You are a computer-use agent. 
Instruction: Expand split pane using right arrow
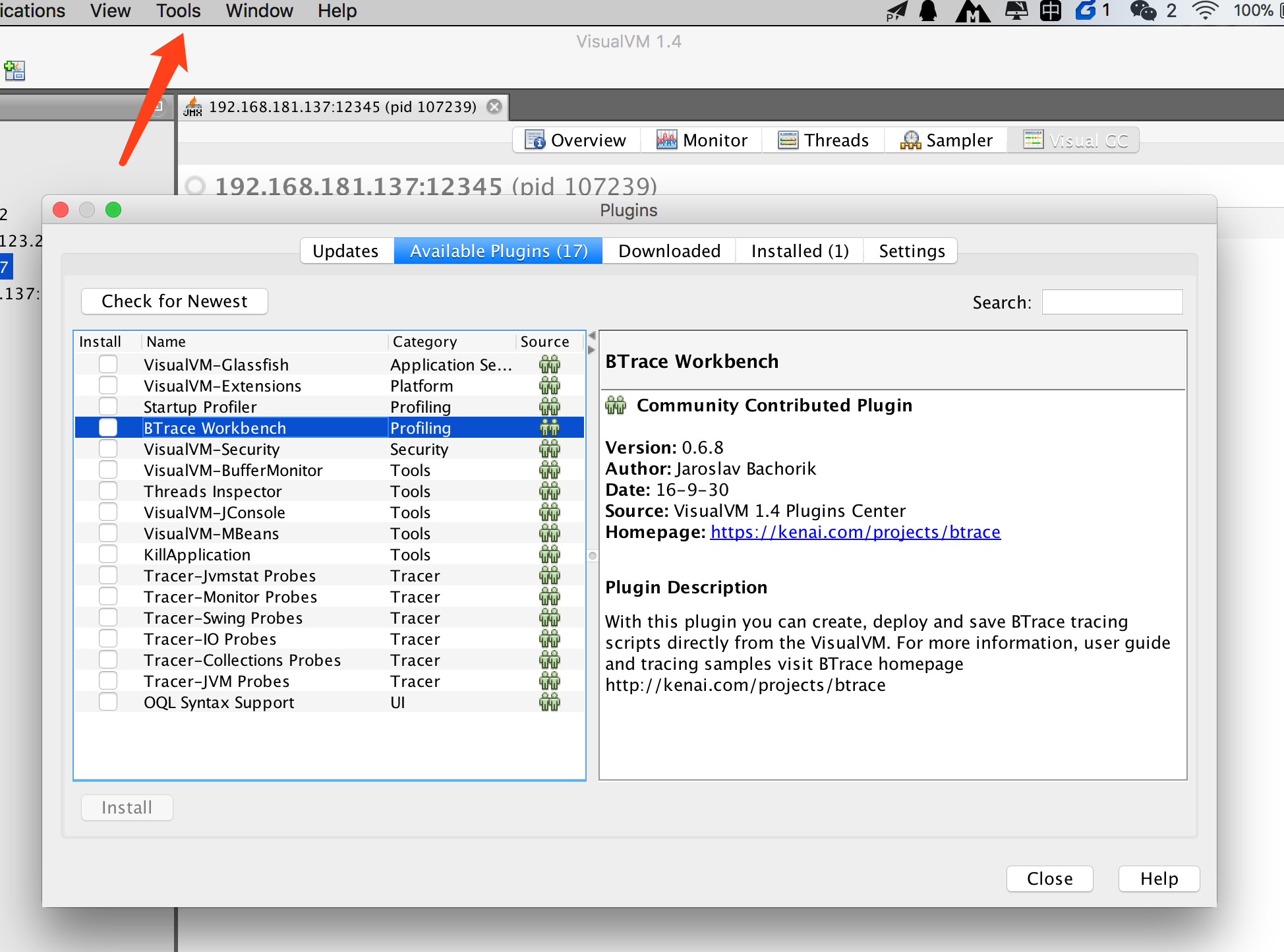pyautogui.click(x=591, y=349)
